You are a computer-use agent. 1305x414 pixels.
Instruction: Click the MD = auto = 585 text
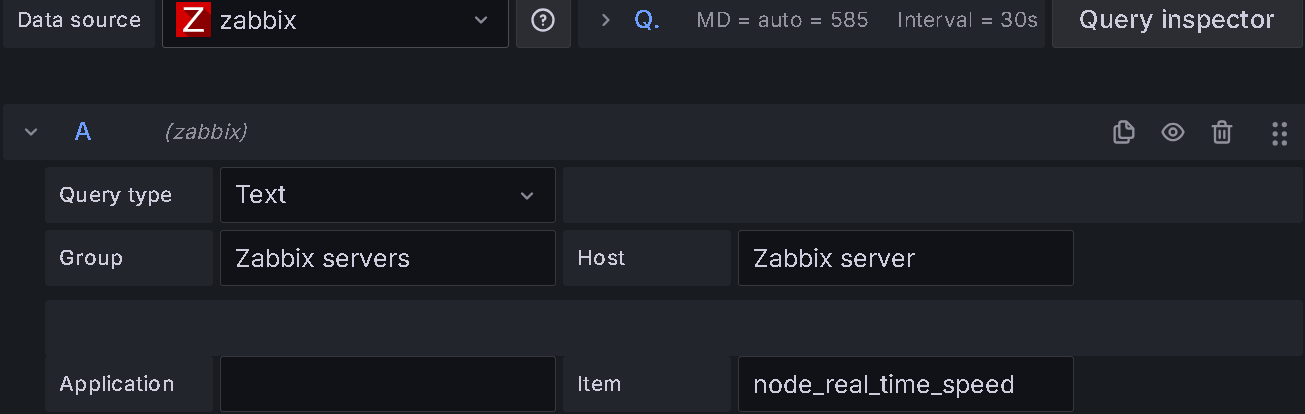(782, 20)
